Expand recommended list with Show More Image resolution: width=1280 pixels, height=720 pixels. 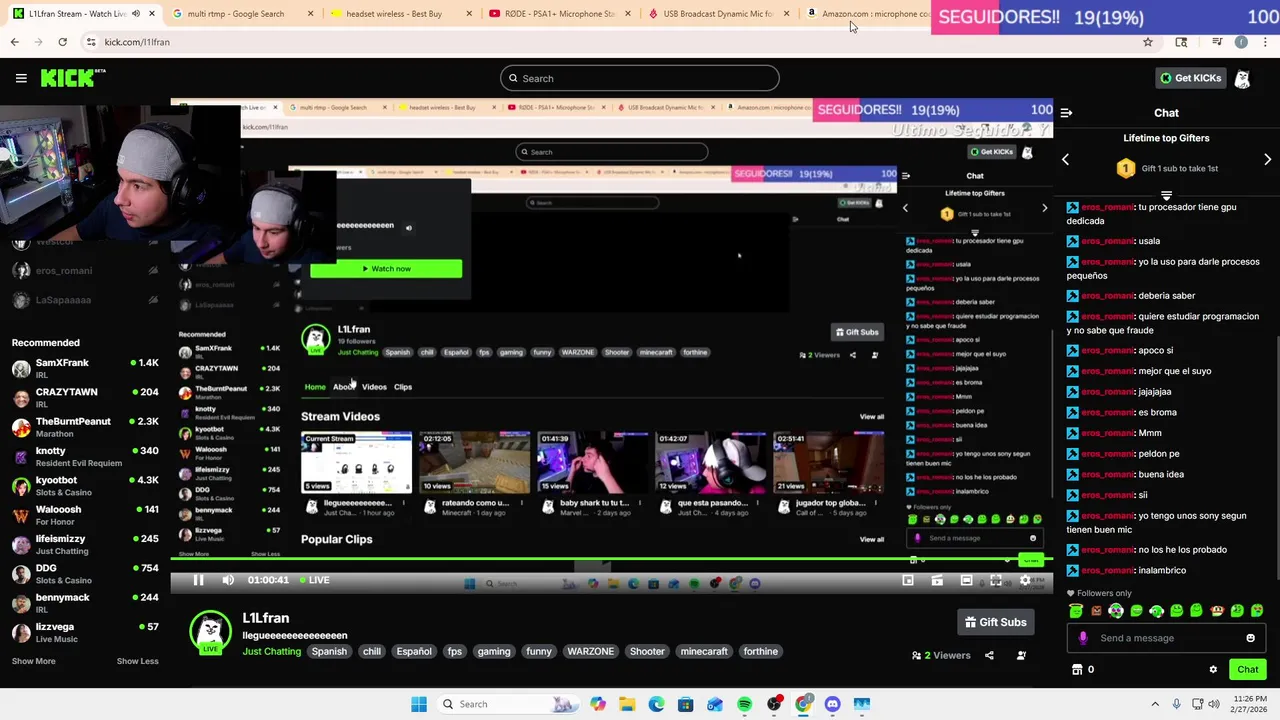click(33, 661)
